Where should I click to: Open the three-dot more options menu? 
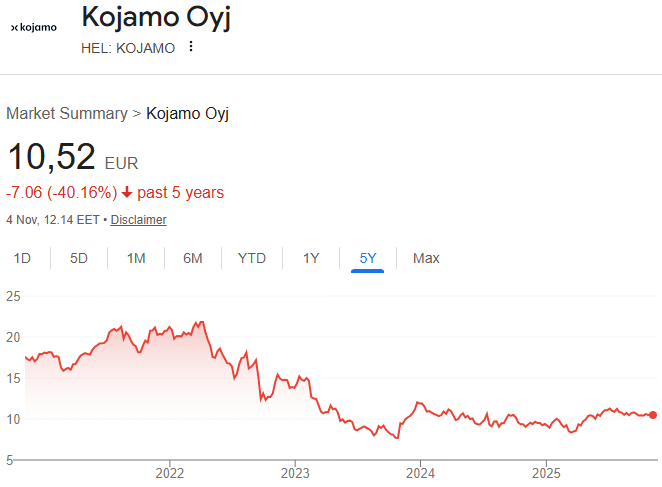(192, 47)
